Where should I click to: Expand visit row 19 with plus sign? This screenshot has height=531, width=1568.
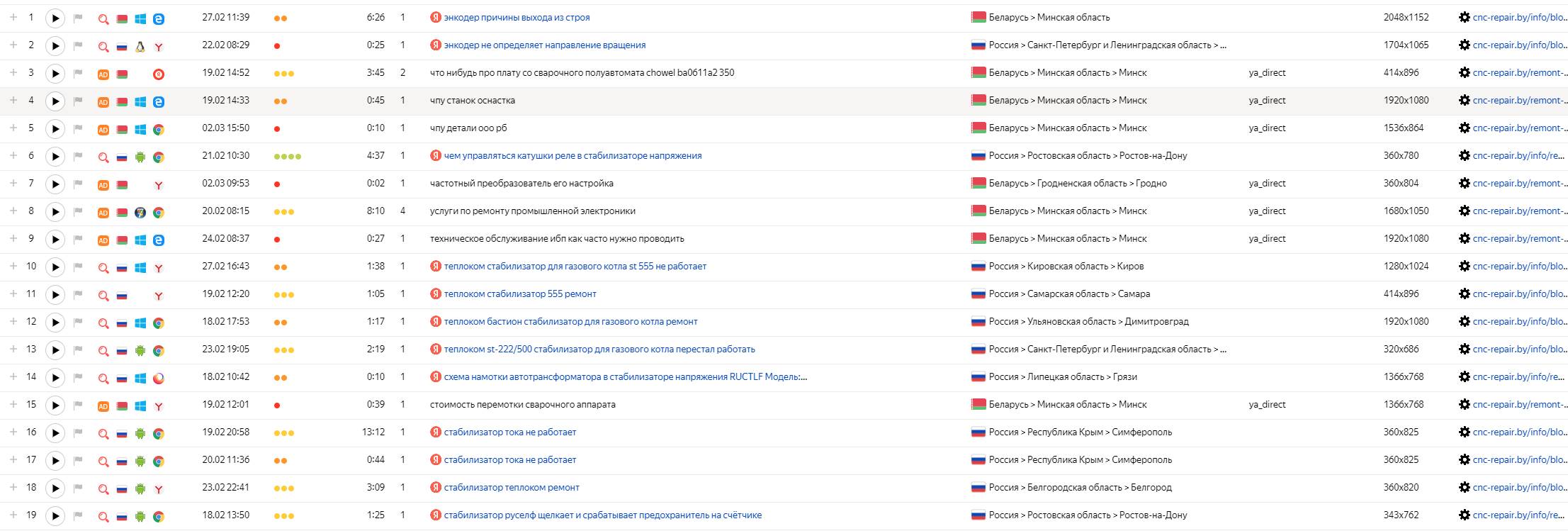13,515
